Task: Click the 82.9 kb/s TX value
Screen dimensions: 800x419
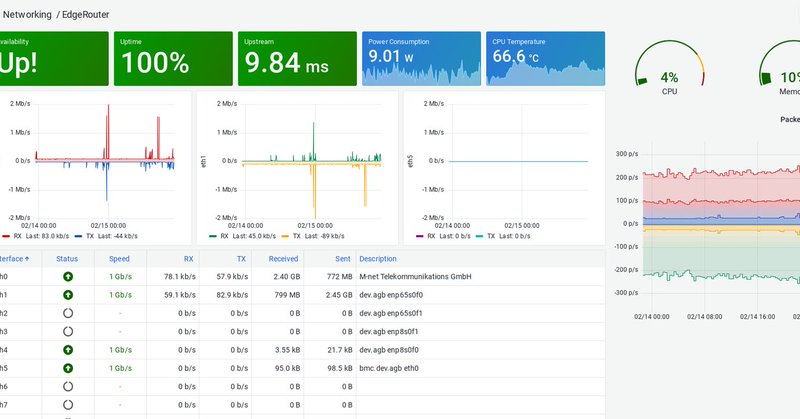Action: point(232,295)
